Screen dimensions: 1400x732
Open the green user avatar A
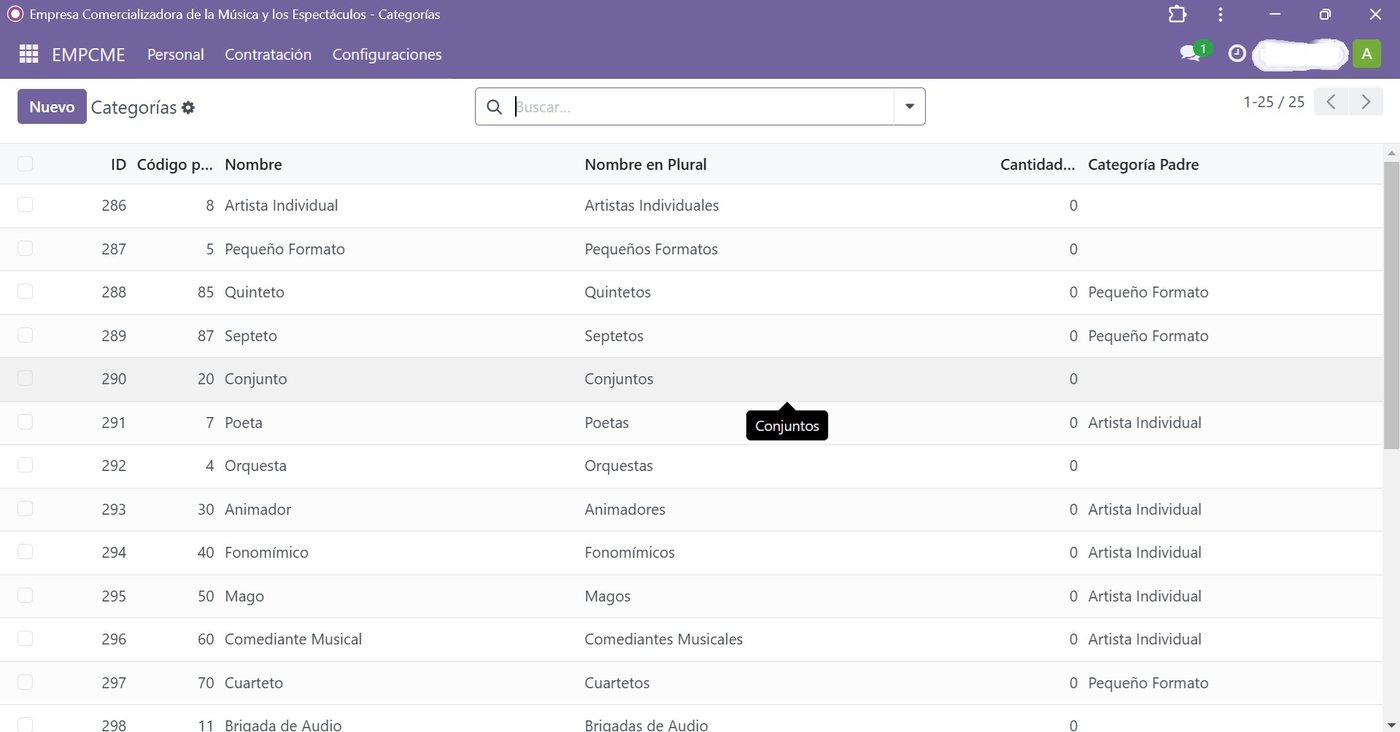pyautogui.click(x=1366, y=54)
